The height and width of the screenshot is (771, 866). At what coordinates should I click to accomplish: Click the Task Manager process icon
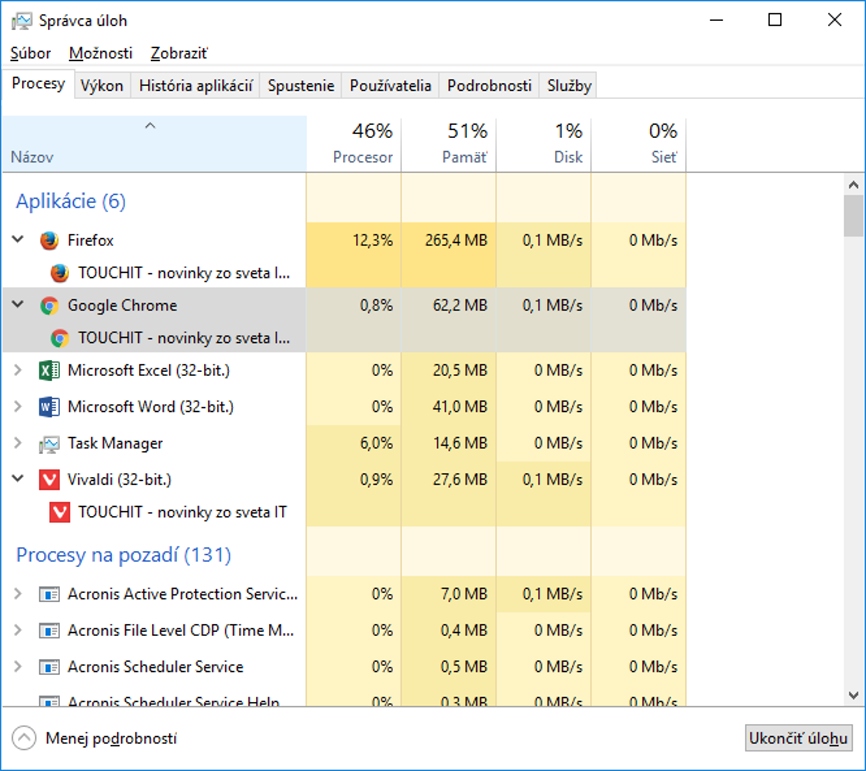click(49, 443)
